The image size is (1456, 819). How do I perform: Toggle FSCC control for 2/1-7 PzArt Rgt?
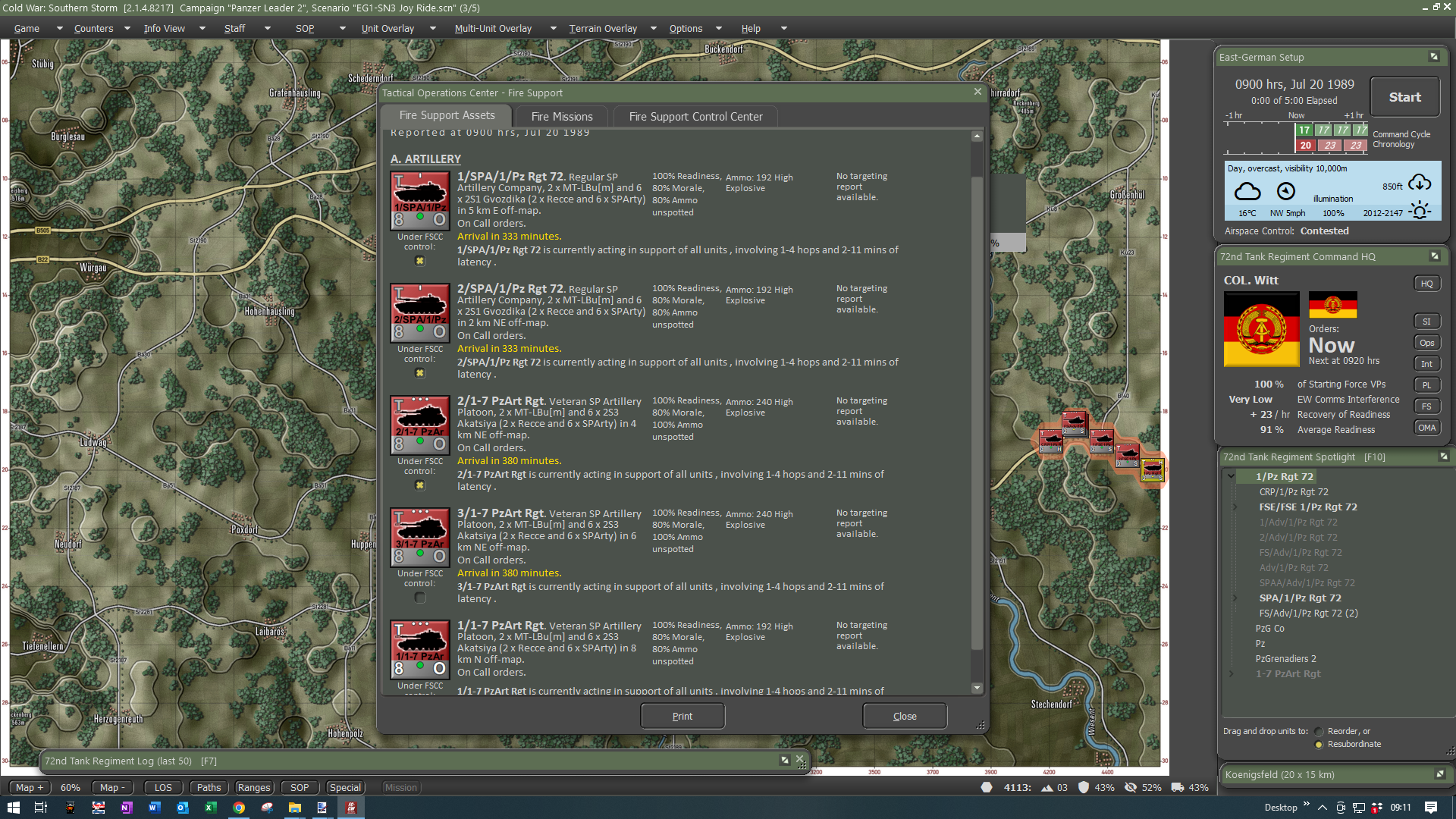point(419,485)
